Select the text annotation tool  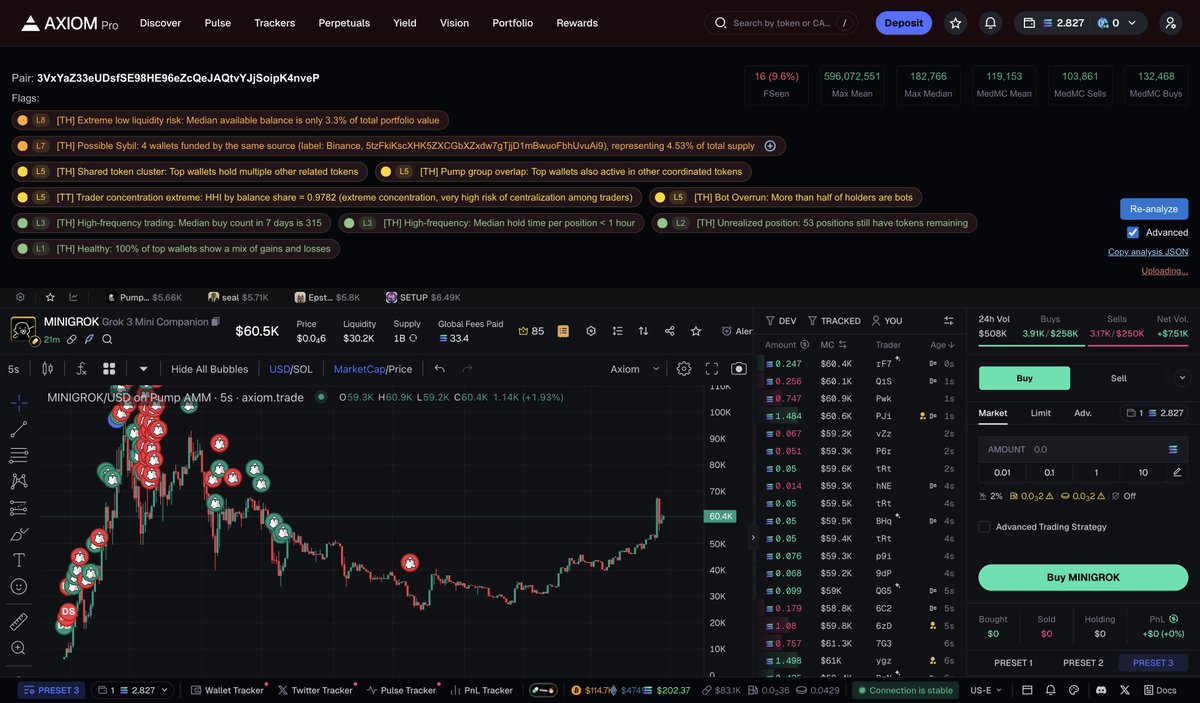pos(18,560)
